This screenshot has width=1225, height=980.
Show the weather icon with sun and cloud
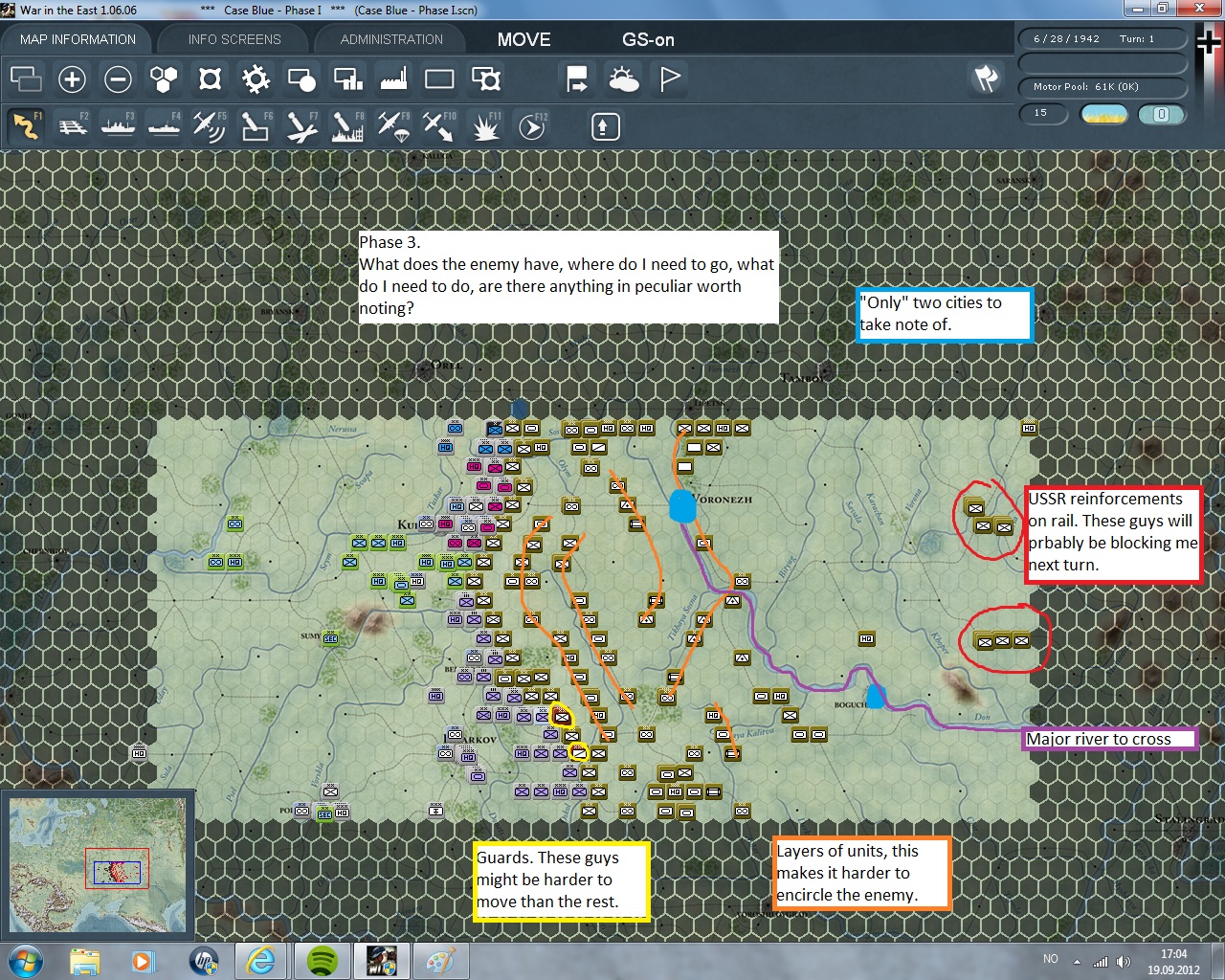coord(623,78)
